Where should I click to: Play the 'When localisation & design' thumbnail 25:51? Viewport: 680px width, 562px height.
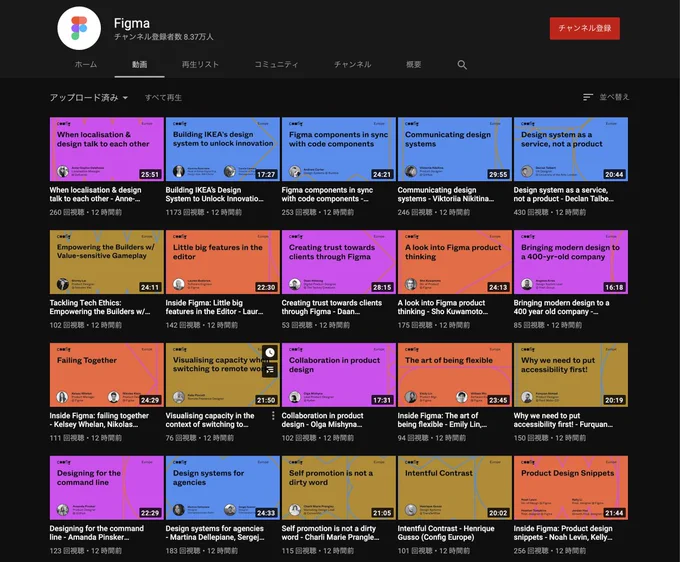point(107,149)
